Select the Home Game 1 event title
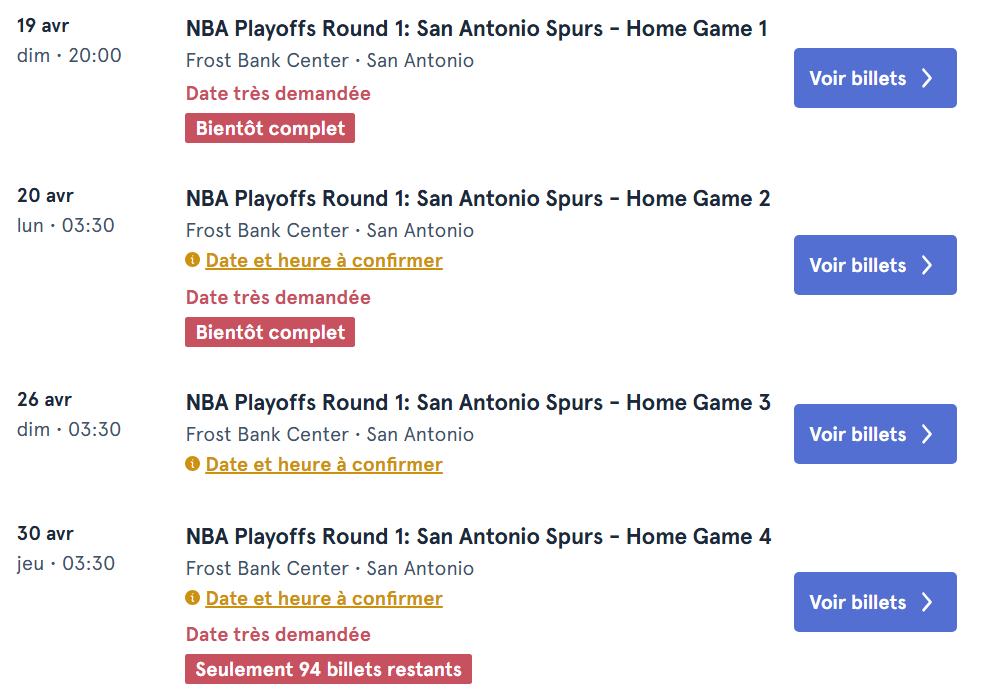 [477, 29]
